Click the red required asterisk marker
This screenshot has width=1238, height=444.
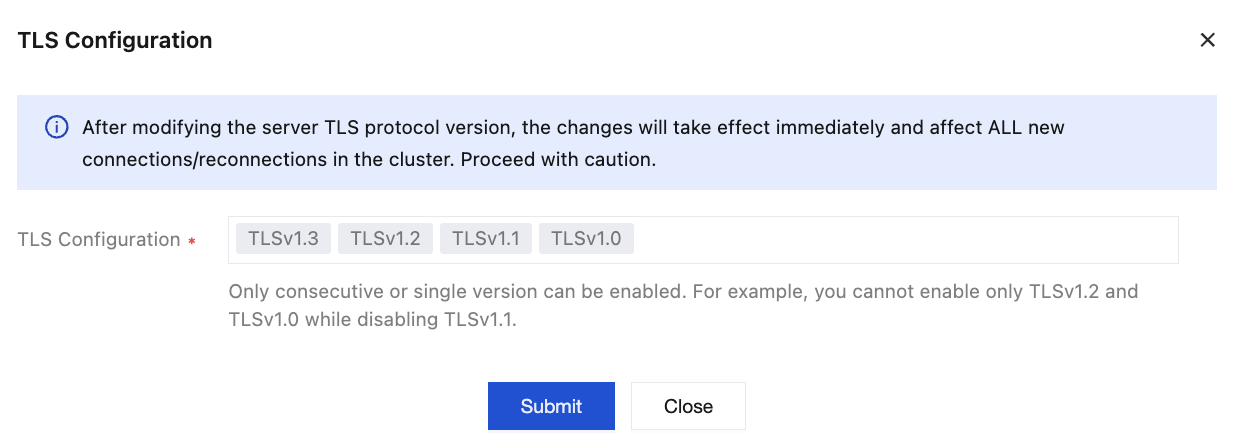tap(191, 241)
